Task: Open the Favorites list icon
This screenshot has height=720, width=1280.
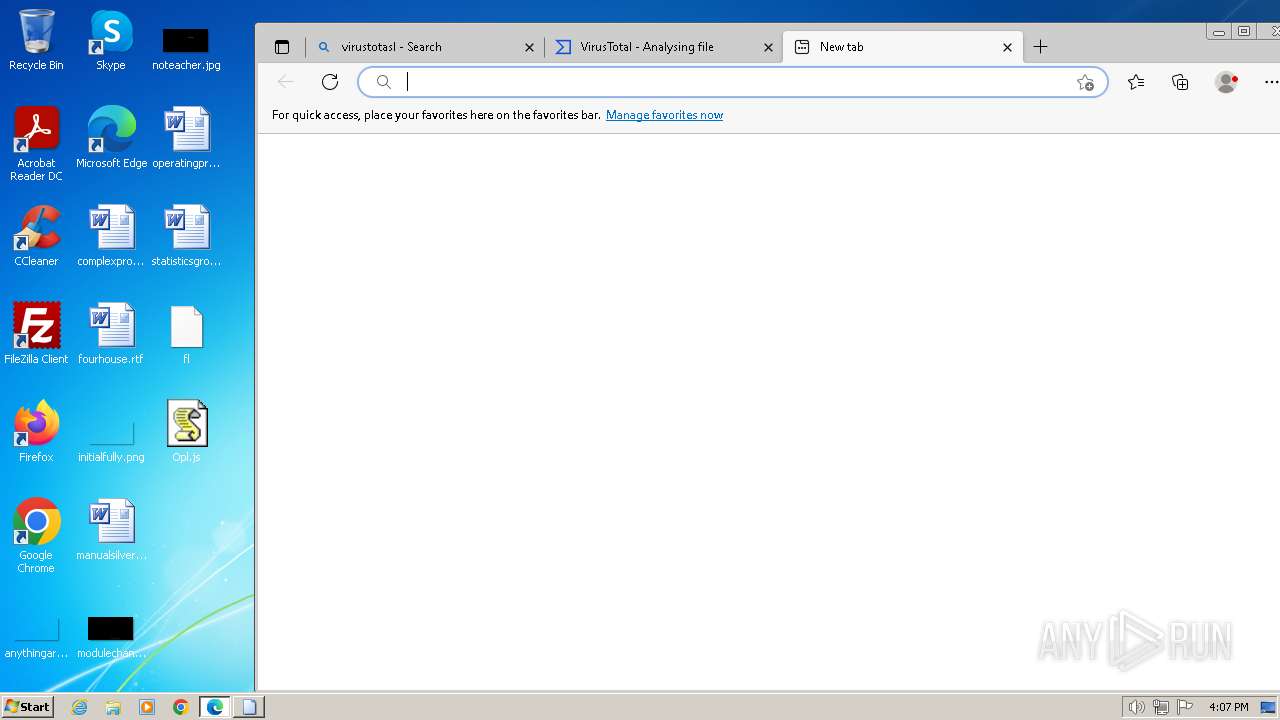Action: tap(1136, 82)
